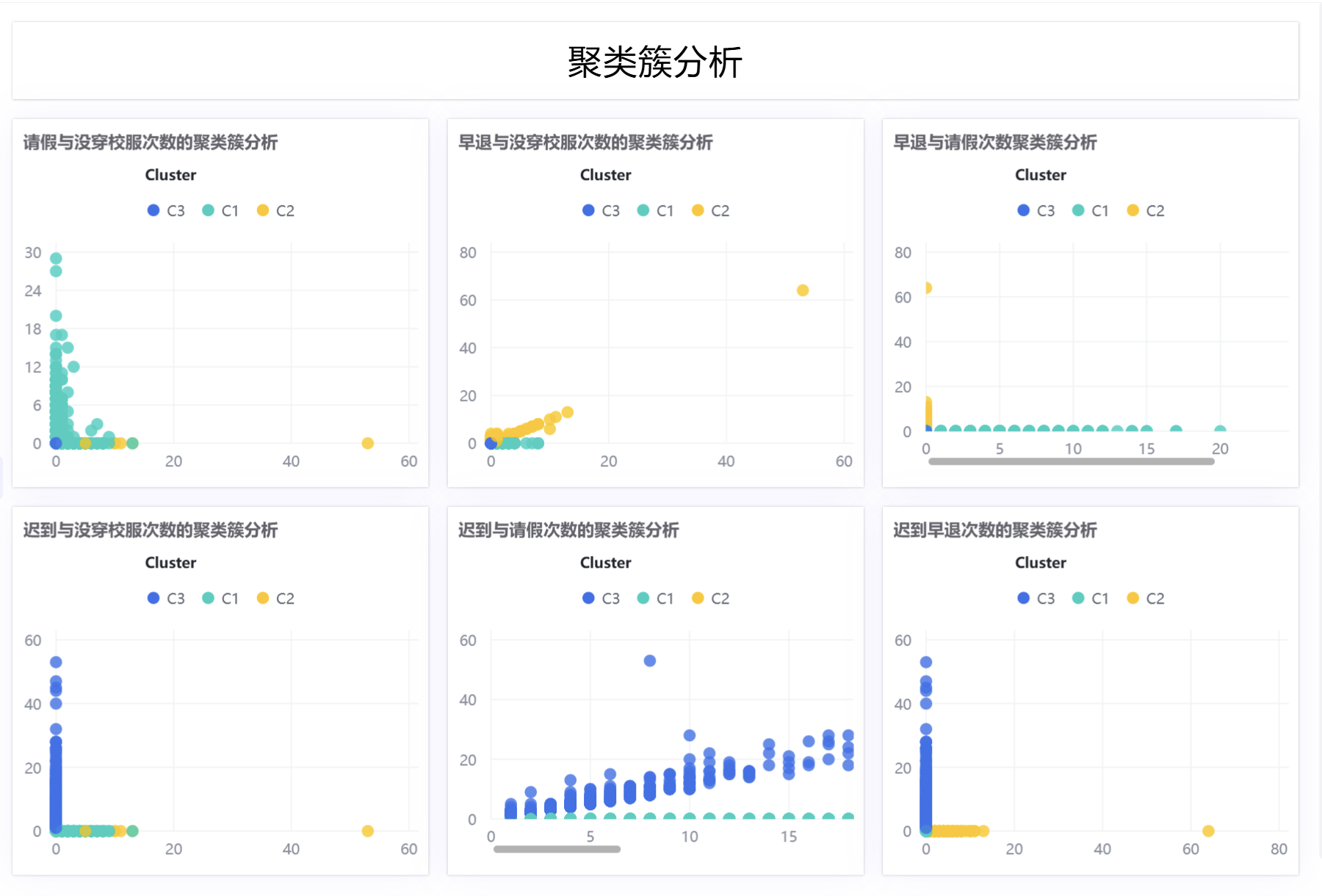The image size is (1322, 896).
Task: Toggle C2 legend in 早退与请假 chart
Action: 1145,211
